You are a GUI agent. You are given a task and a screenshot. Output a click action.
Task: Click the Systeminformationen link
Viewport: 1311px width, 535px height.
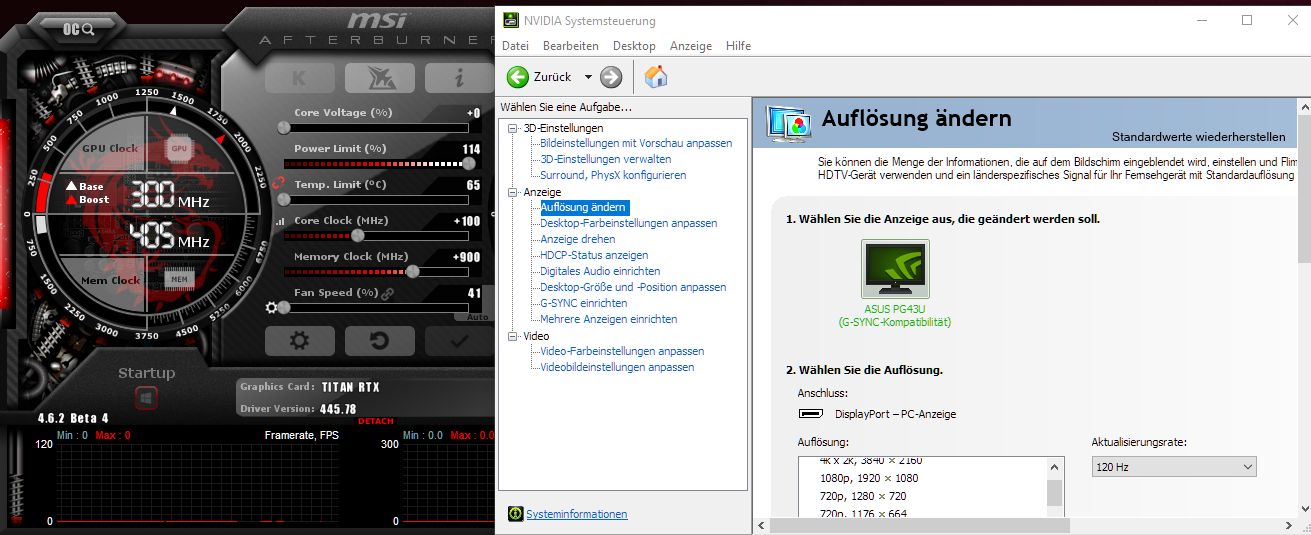tap(577, 514)
